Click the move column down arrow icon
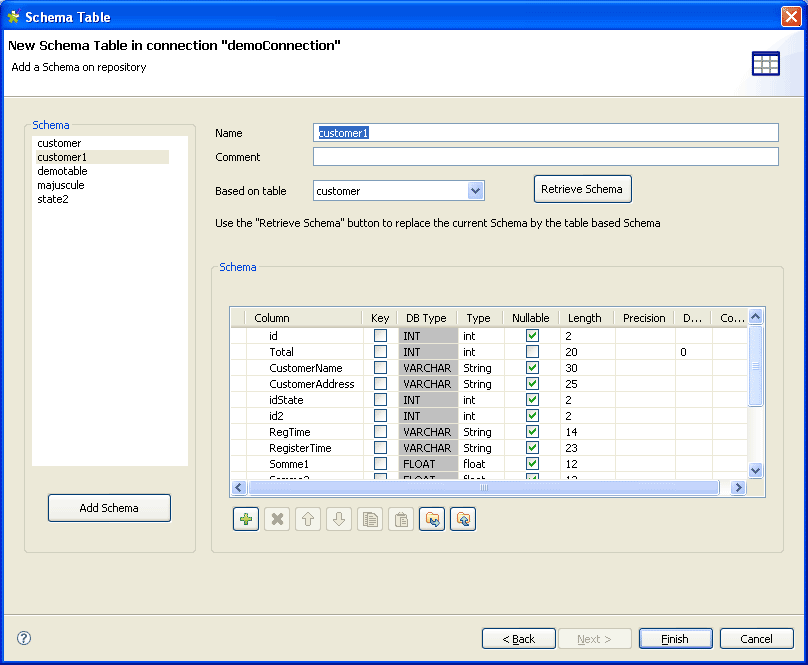 [x=339, y=519]
